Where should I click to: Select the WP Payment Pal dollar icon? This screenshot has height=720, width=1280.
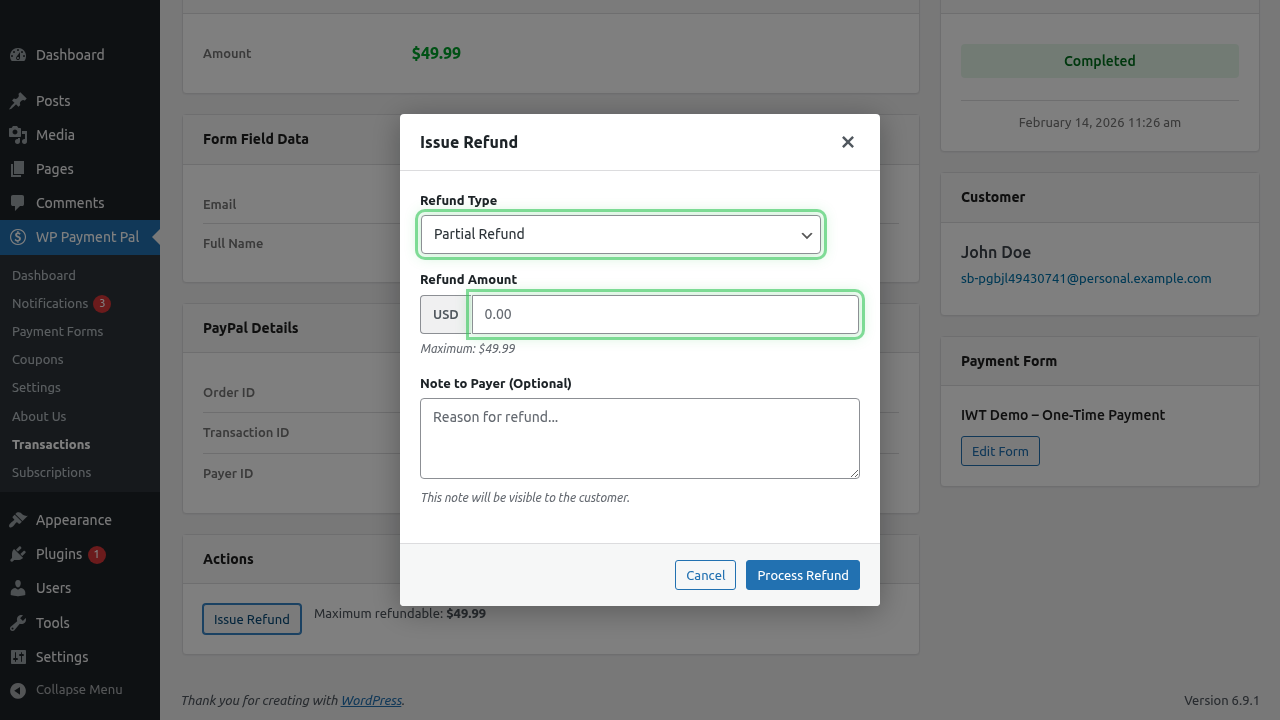[x=17, y=237]
